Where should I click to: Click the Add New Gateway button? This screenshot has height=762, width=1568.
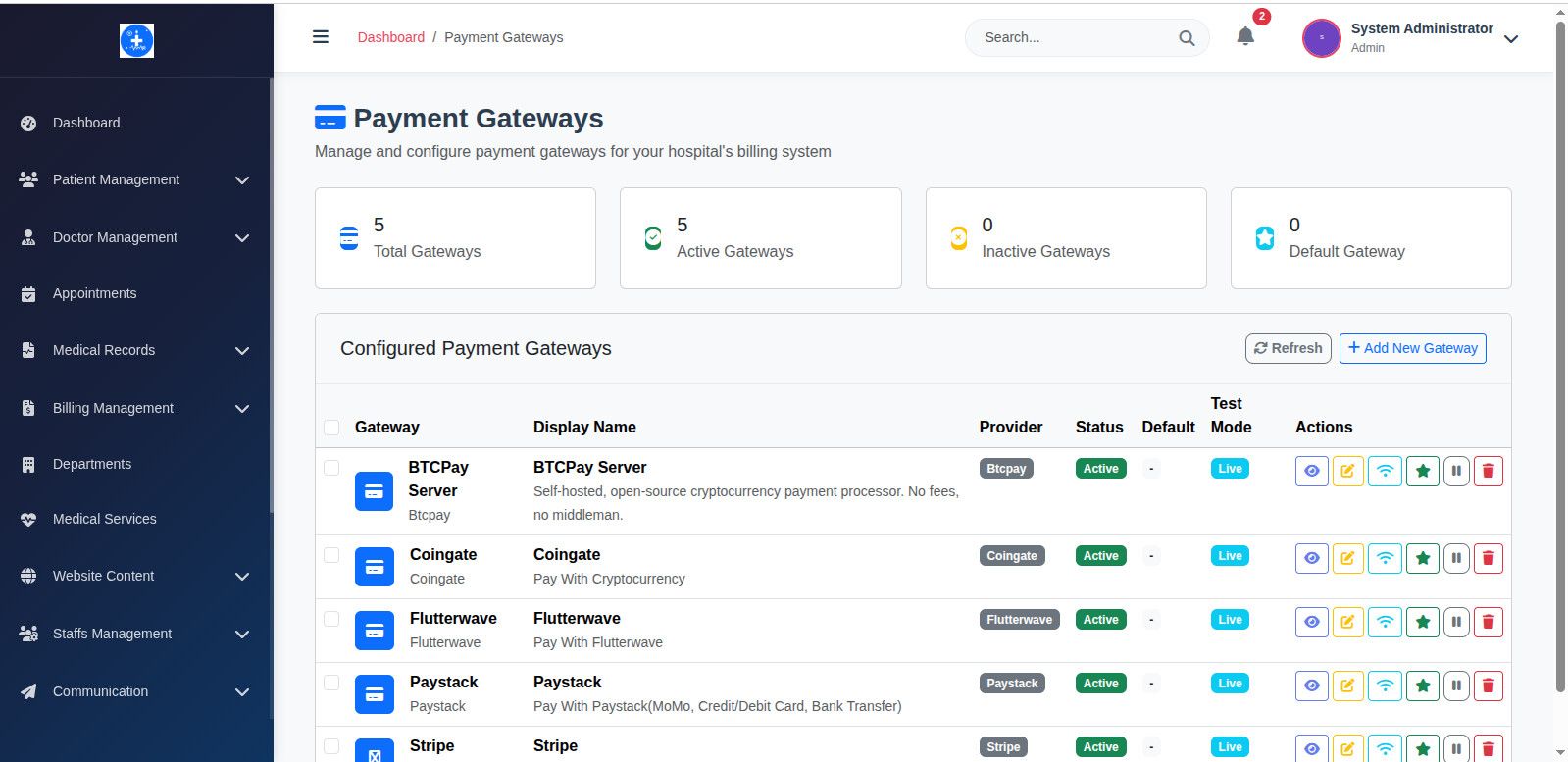[1412, 348]
